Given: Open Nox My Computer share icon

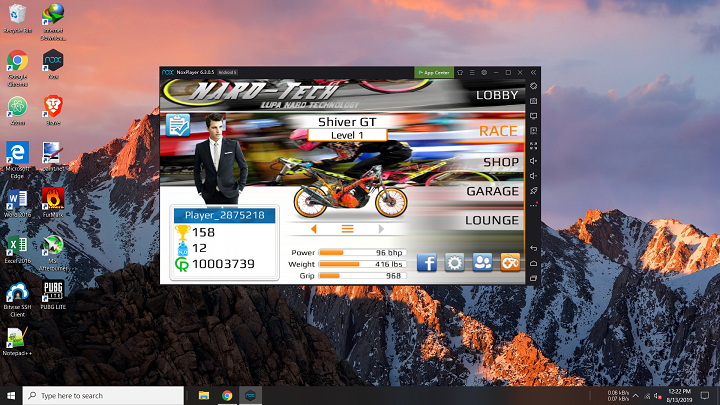Looking at the screenshot, I should click(533, 116).
